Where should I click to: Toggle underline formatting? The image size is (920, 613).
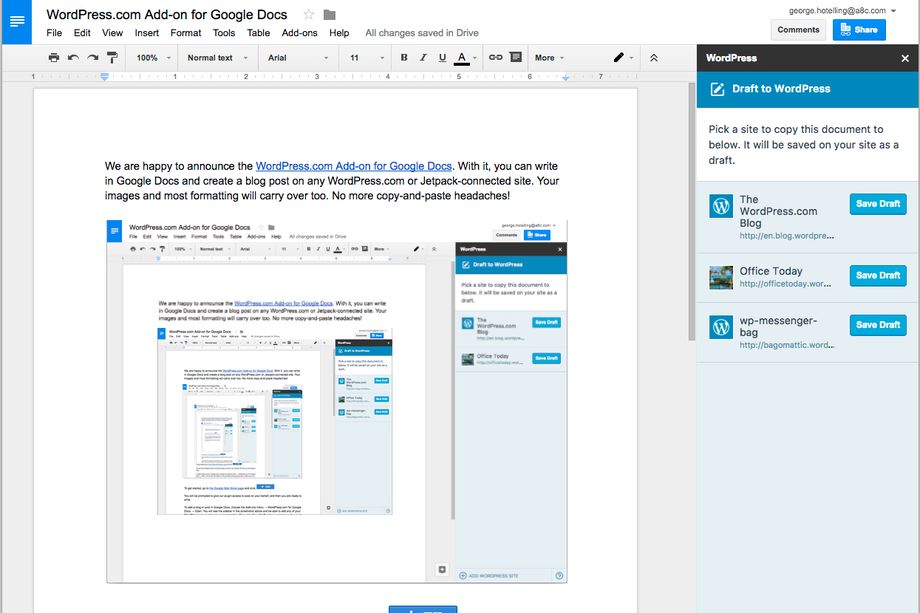(441, 58)
